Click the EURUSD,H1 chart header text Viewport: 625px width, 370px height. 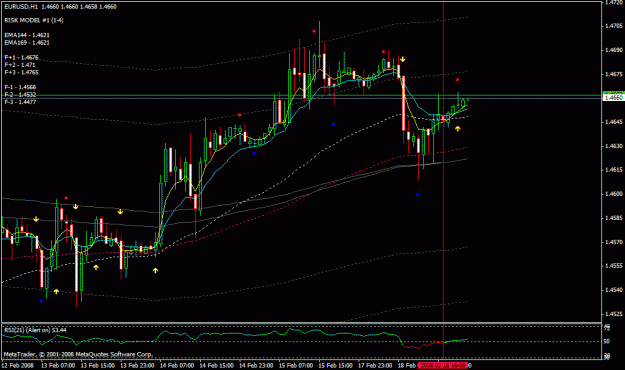60,7
